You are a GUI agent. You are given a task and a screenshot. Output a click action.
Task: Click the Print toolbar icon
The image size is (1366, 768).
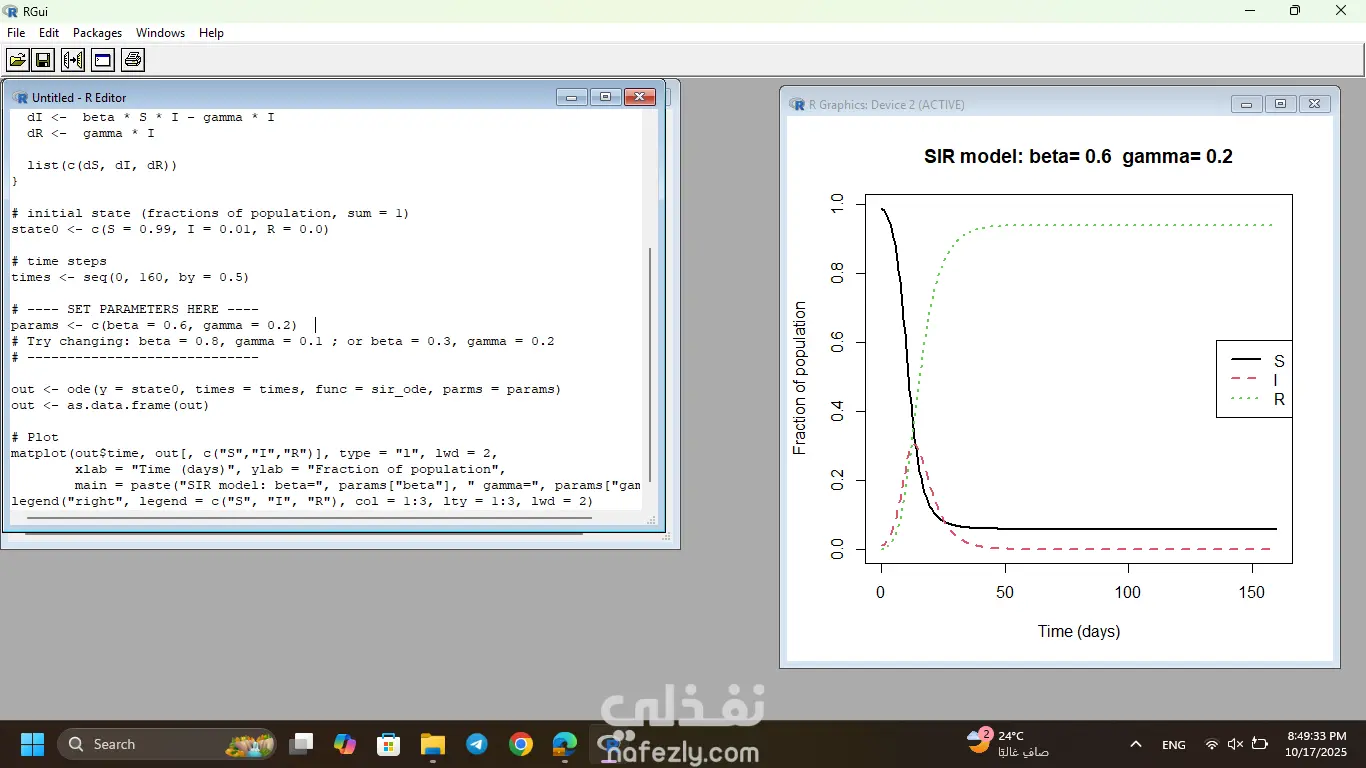[133, 60]
